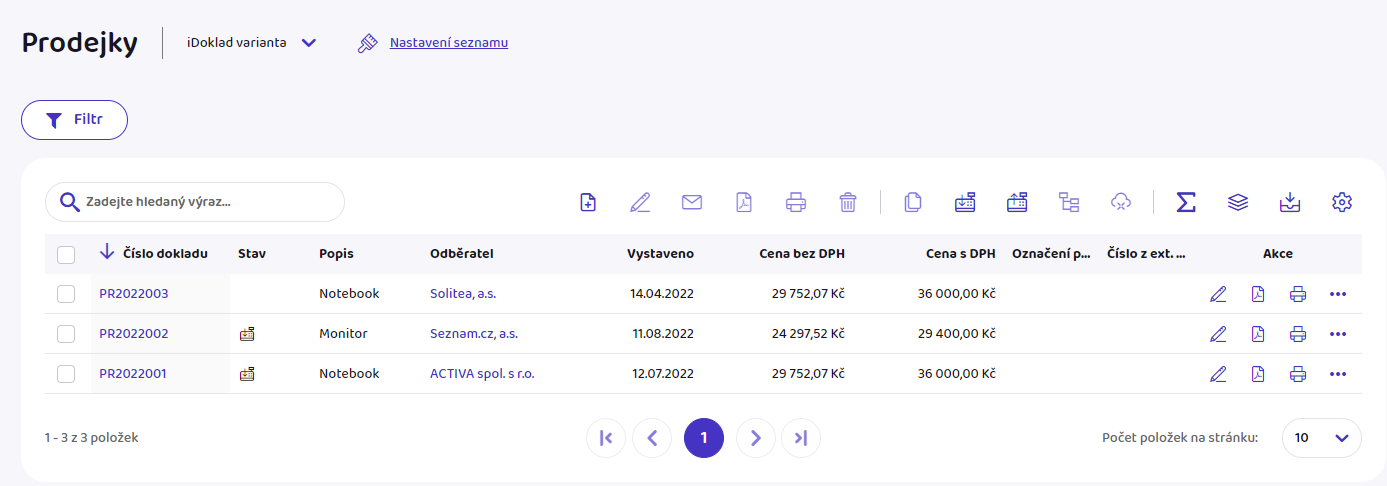Toggle the select-all checkbox in header
This screenshot has width=1387, height=486.
[x=66, y=254]
